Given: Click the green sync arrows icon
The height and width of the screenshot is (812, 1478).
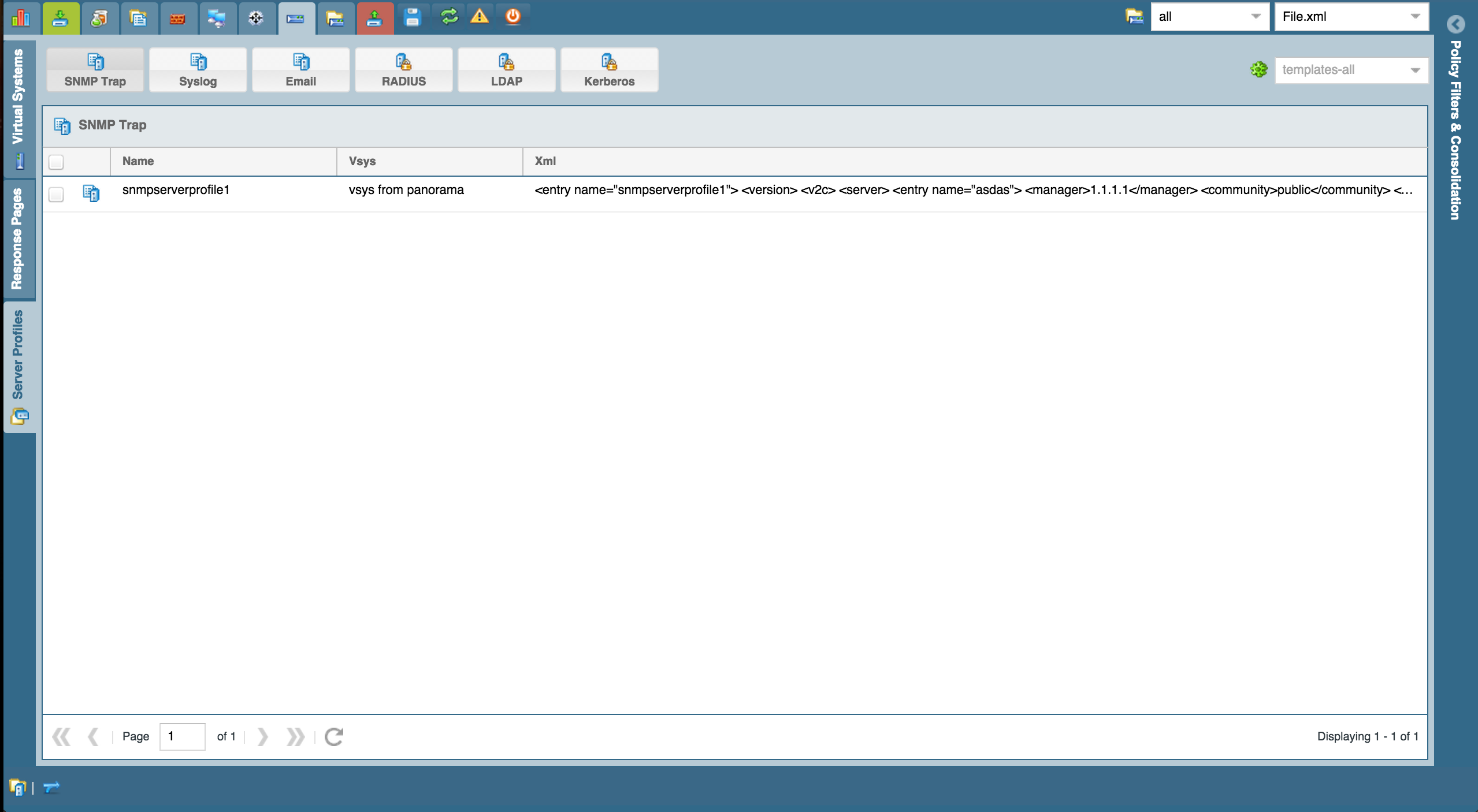Looking at the screenshot, I should point(449,17).
